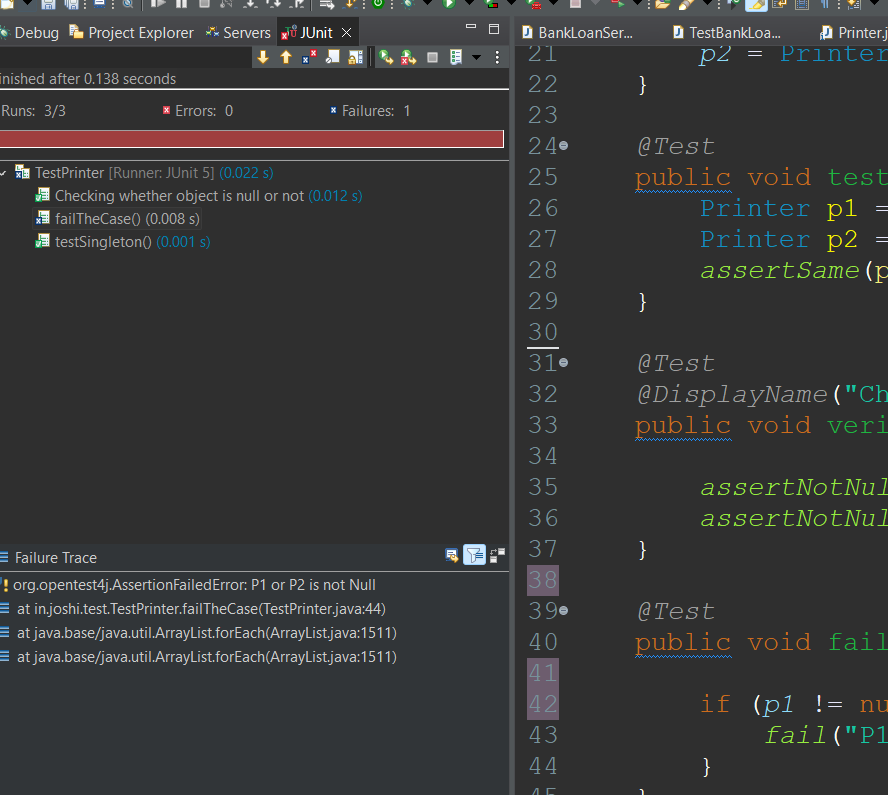Open the JUnit View Menu dots
The height and width of the screenshot is (795, 888).
[x=497, y=57]
